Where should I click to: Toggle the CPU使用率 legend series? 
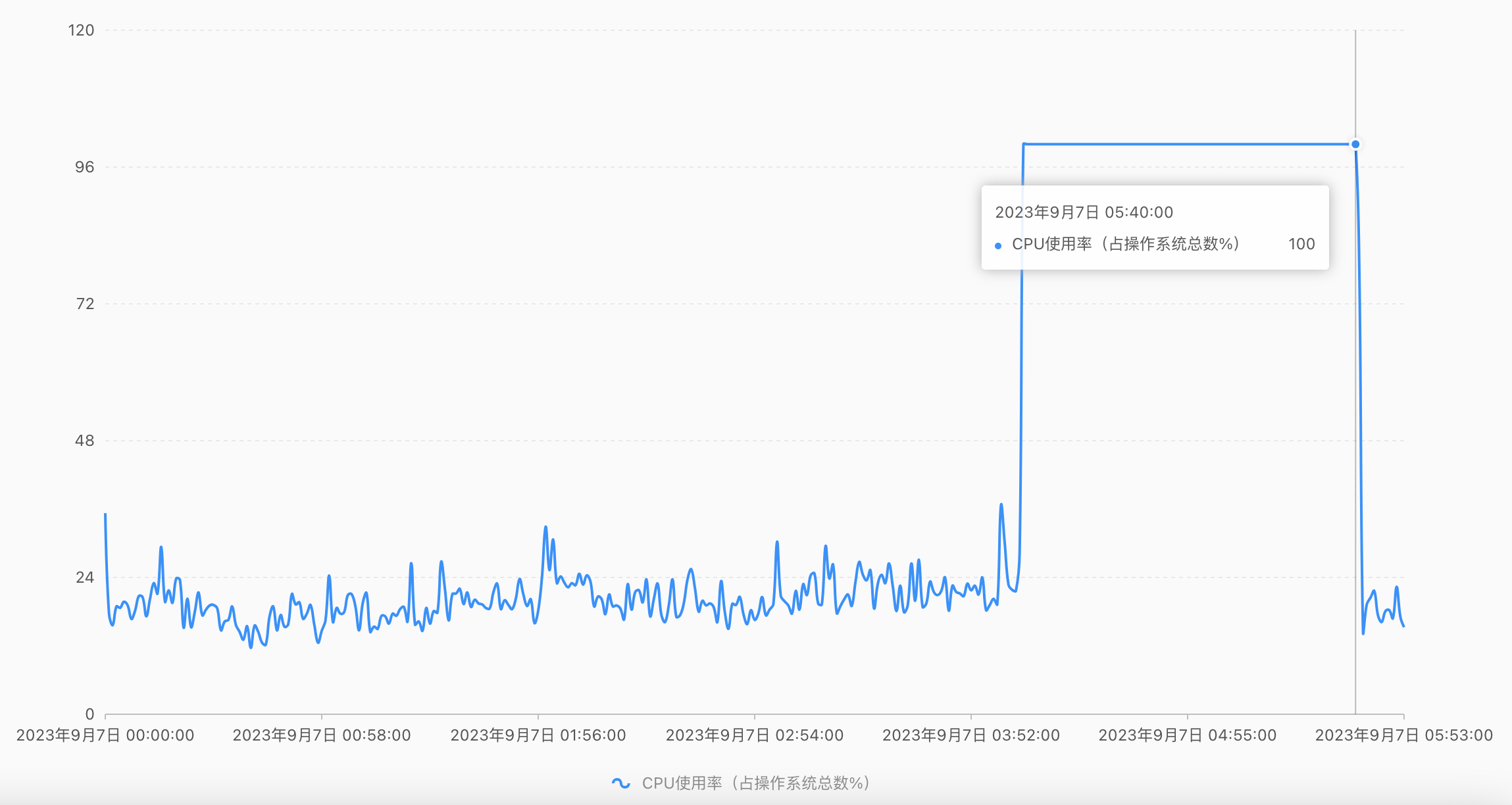[x=742, y=783]
